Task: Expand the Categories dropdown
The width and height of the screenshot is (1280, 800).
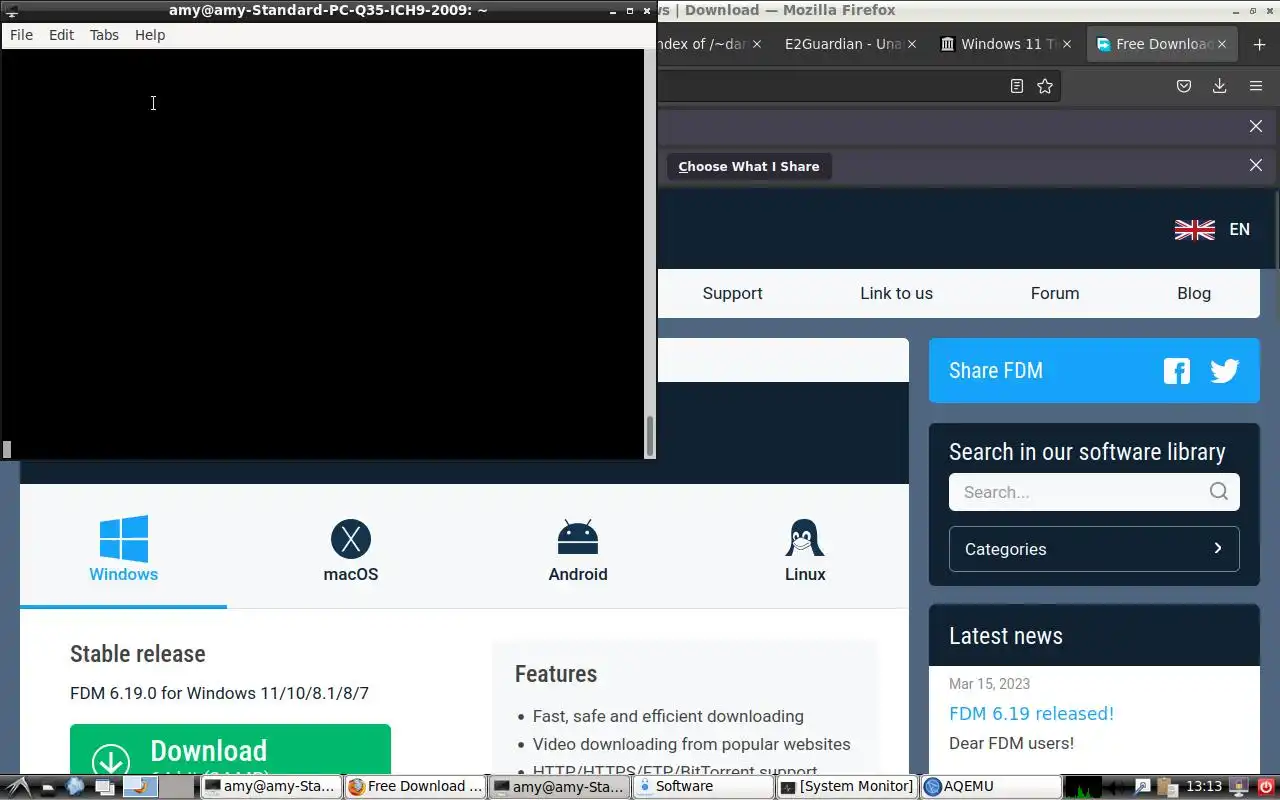Action: (x=1094, y=549)
